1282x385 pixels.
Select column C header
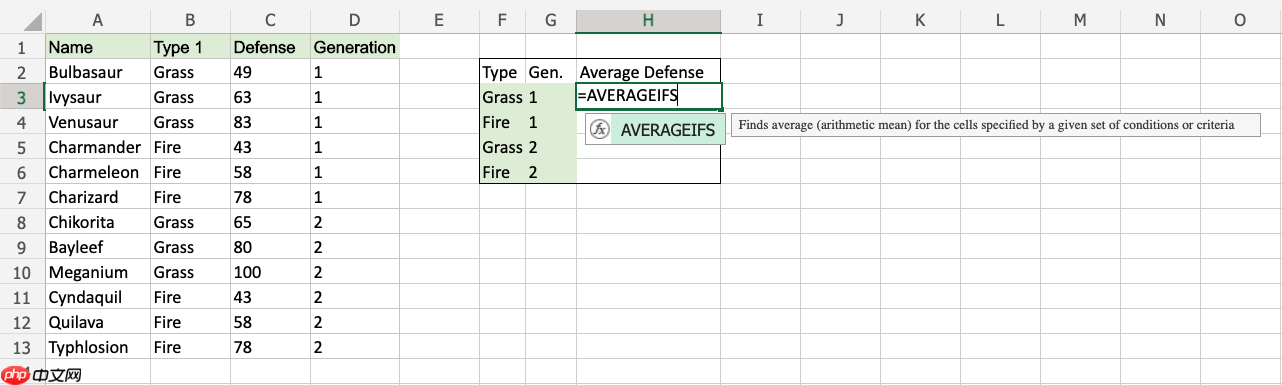click(270, 20)
